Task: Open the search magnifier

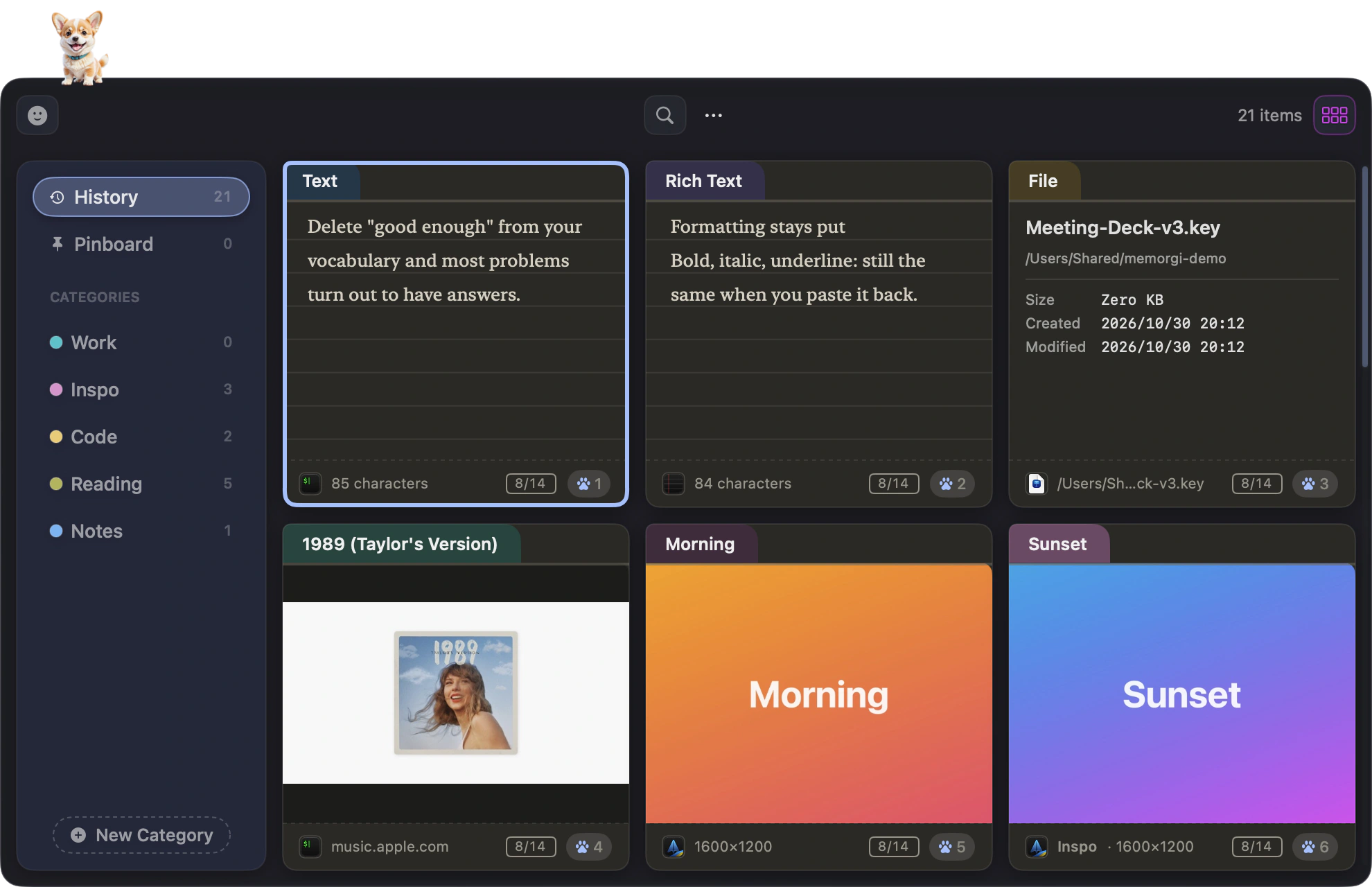Action: click(665, 115)
